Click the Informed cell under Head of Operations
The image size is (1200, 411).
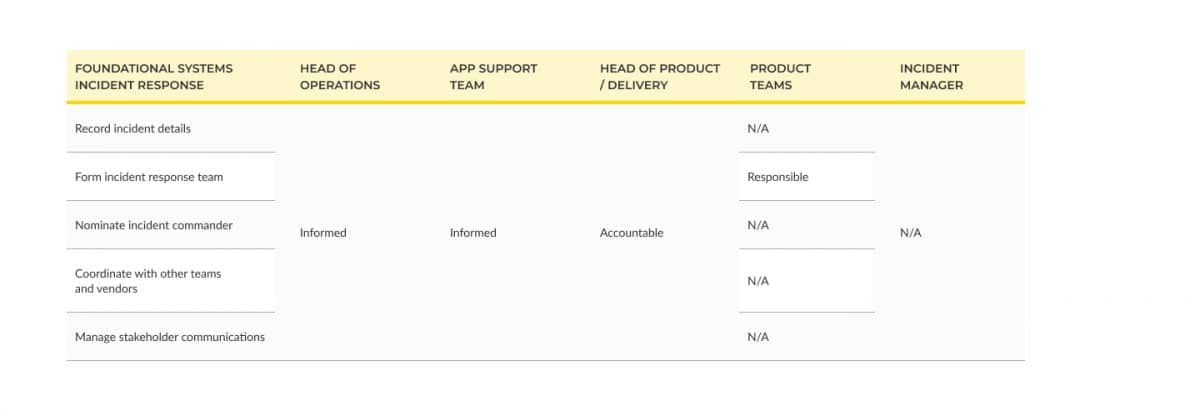click(x=323, y=233)
